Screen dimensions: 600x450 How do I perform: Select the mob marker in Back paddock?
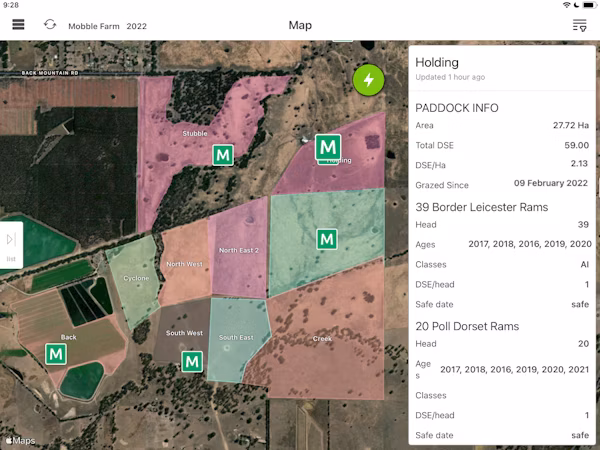tap(56, 354)
